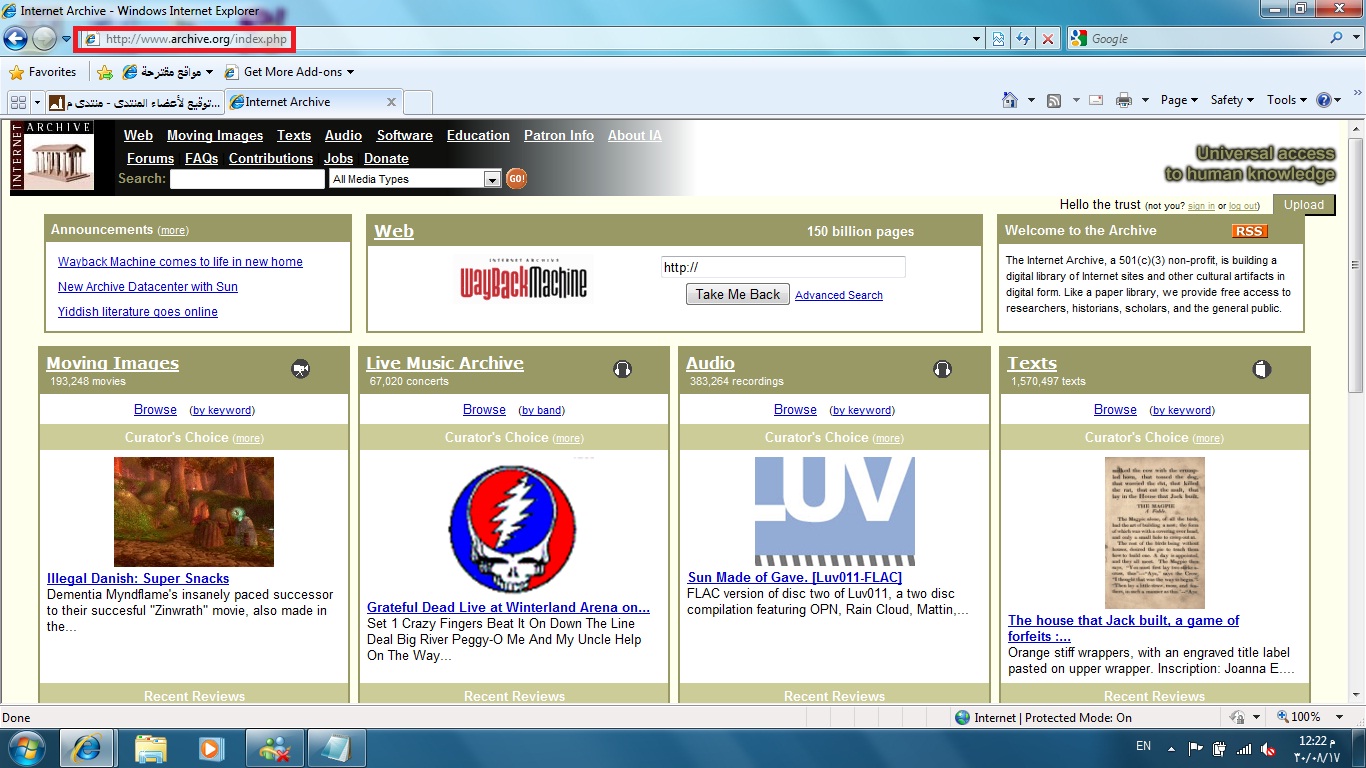Image resolution: width=1366 pixels, height=768 pixels.
Task: Click the Print toolbar icon
Action: (1124, 100)
